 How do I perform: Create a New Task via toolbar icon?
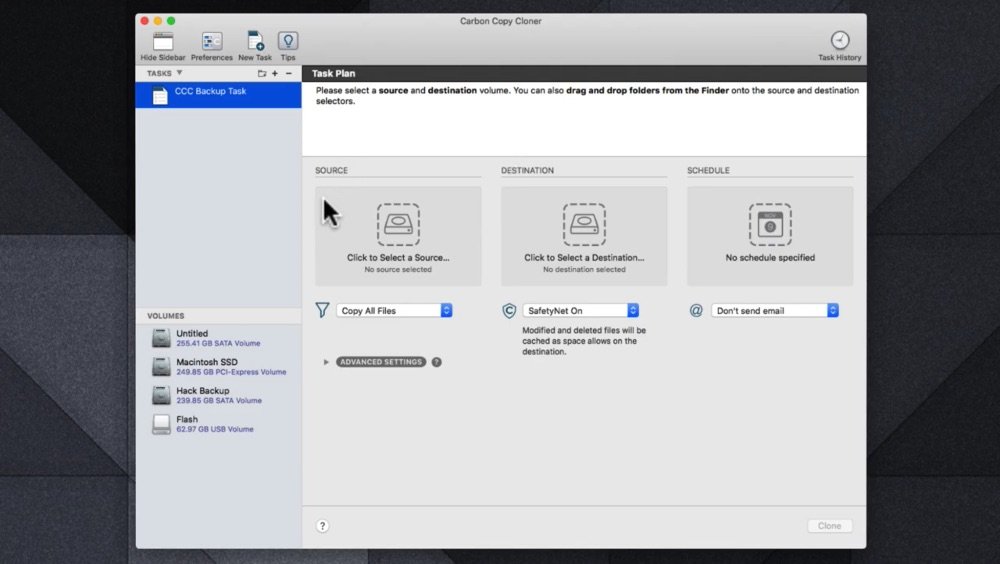click(255, 42)
